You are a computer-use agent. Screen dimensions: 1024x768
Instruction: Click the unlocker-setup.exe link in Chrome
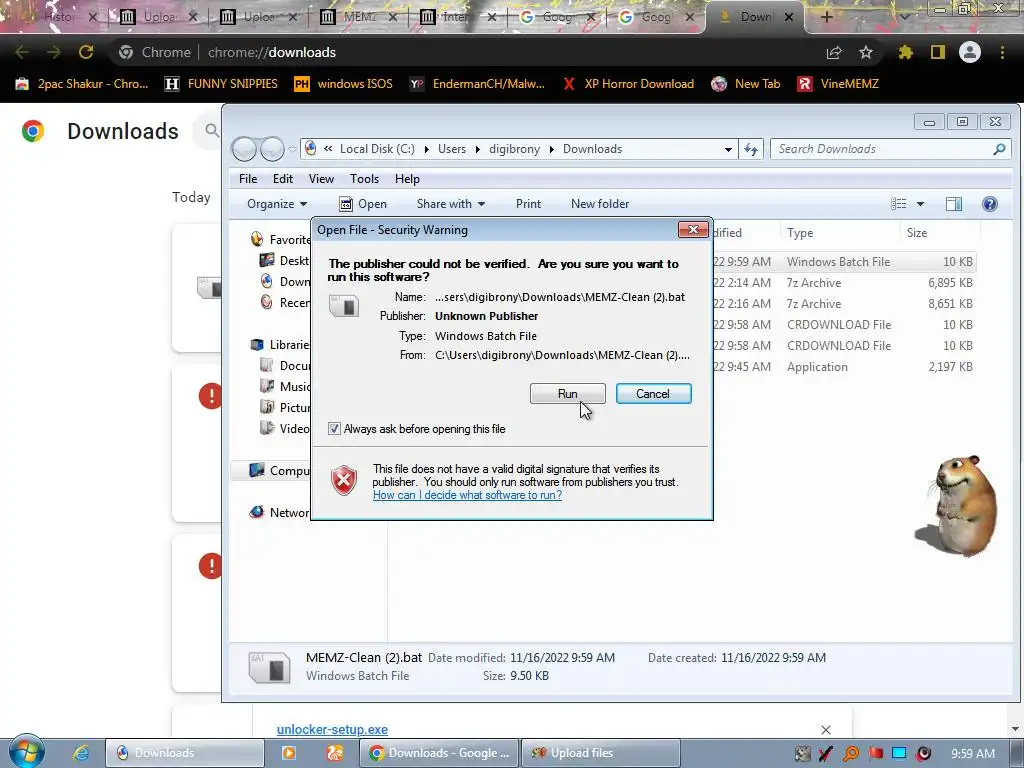(x=332, y=729)
